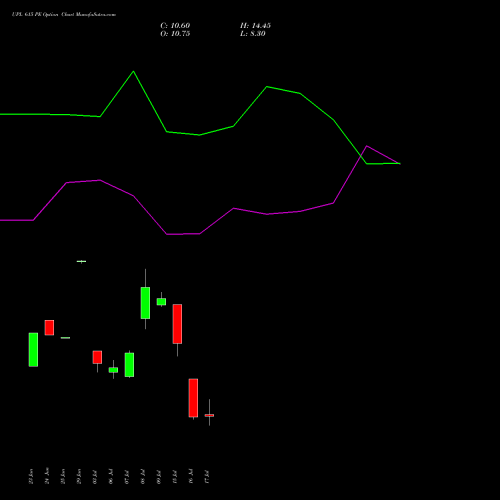500x500 pixels.
Task: Select the 17 Jul date label
Action: click(x=207, y=476)
